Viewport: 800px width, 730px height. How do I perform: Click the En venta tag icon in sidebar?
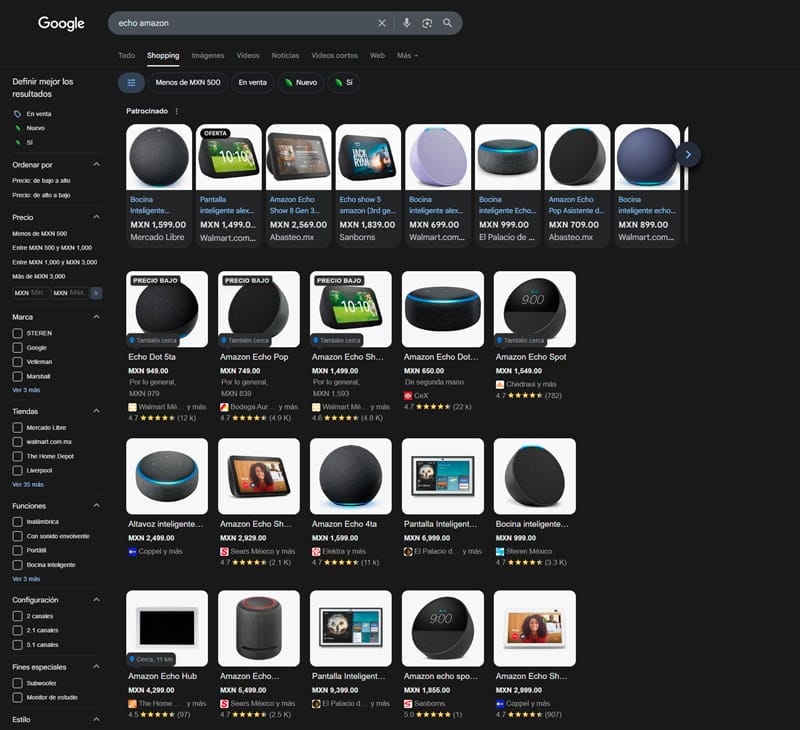tap(17, 114)
